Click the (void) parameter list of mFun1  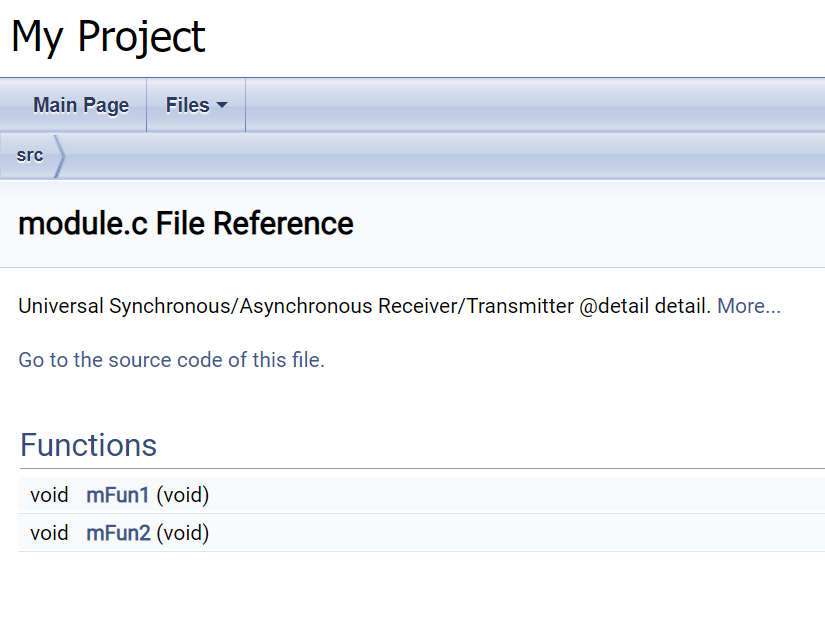183,495
